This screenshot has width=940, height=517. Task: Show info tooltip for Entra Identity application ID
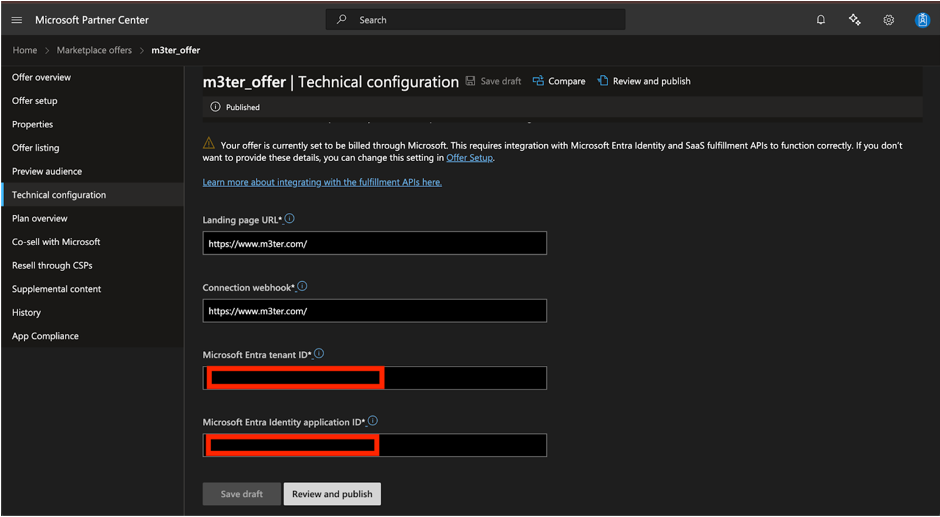click(x=373, y=421)
